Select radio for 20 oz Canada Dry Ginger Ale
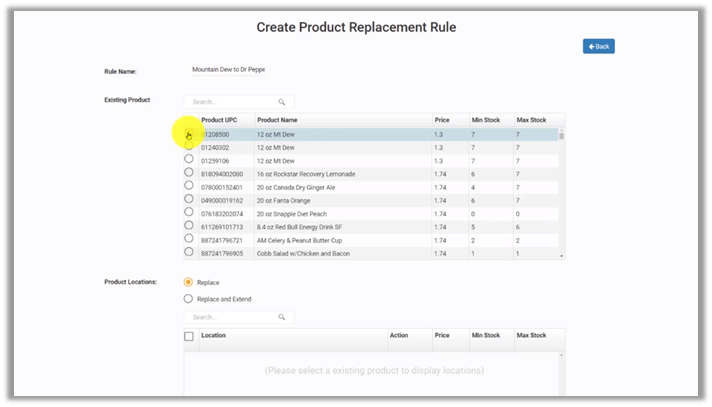 click(x=189, y=186)
